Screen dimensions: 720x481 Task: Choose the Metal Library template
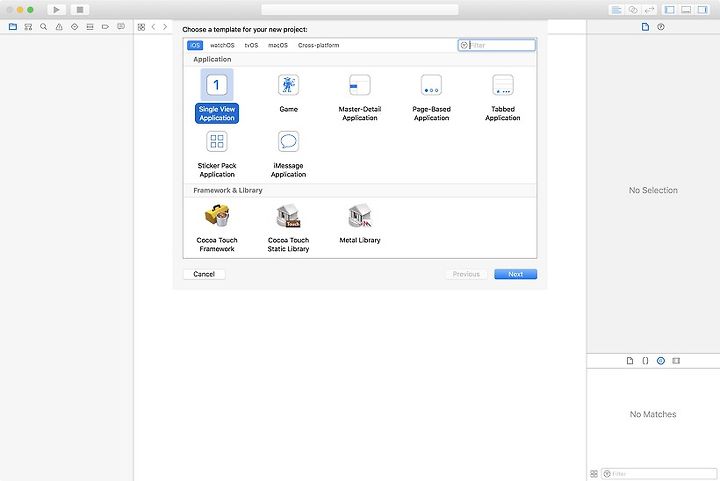click(x=360, y=224)
